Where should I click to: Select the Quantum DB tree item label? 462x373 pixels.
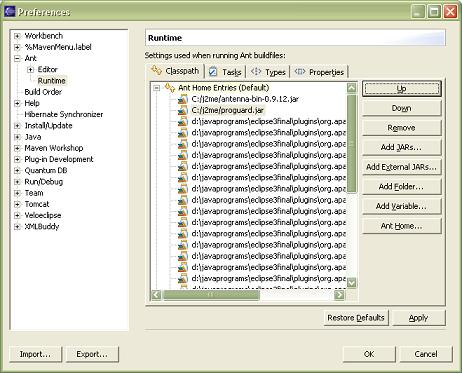46,170
